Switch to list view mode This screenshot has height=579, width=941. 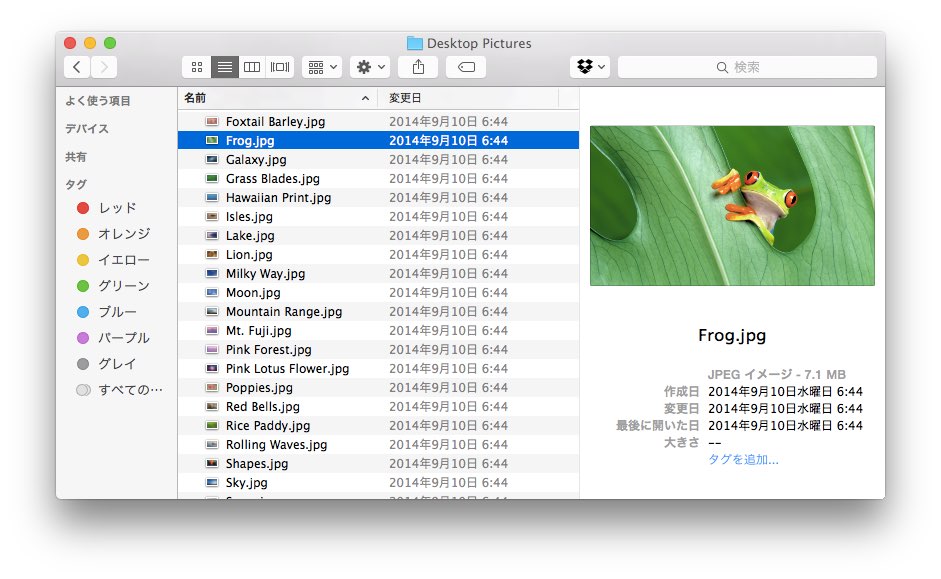click(225, 67)
